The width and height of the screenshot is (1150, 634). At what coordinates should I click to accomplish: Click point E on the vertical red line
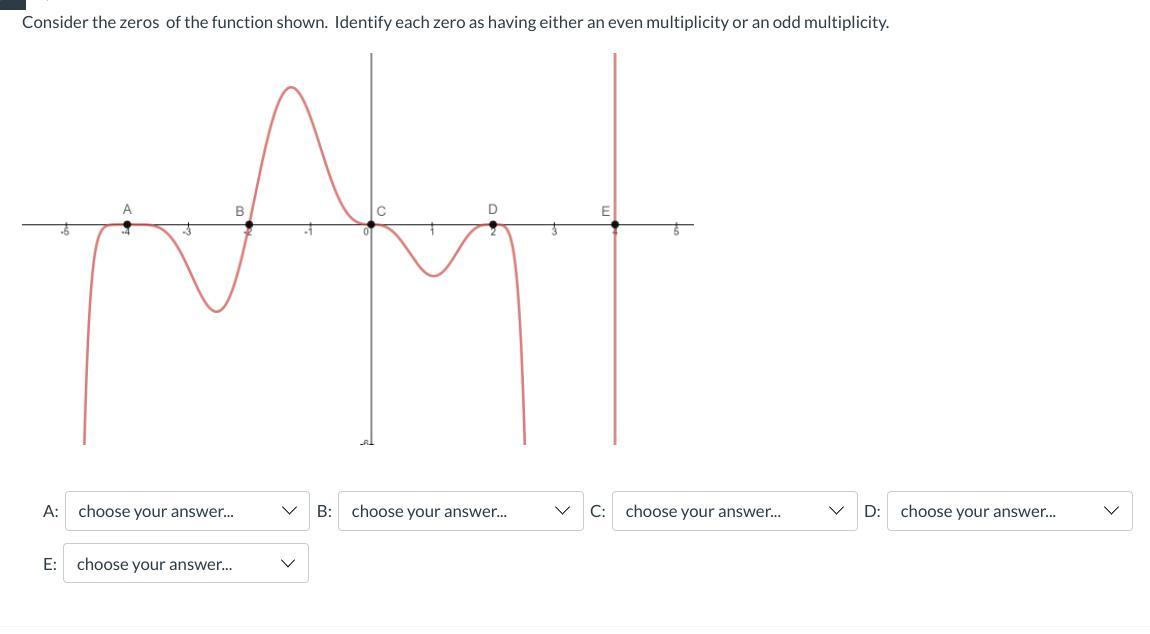(x=615, y=225)
